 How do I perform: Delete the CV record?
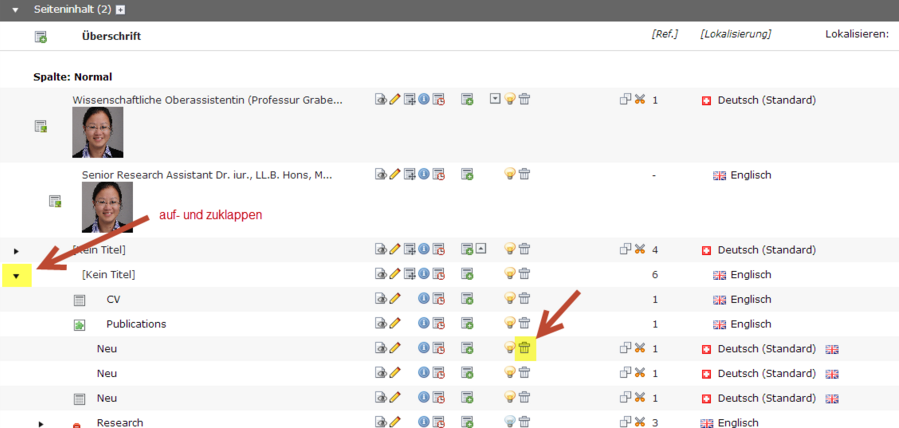(524, 298)
